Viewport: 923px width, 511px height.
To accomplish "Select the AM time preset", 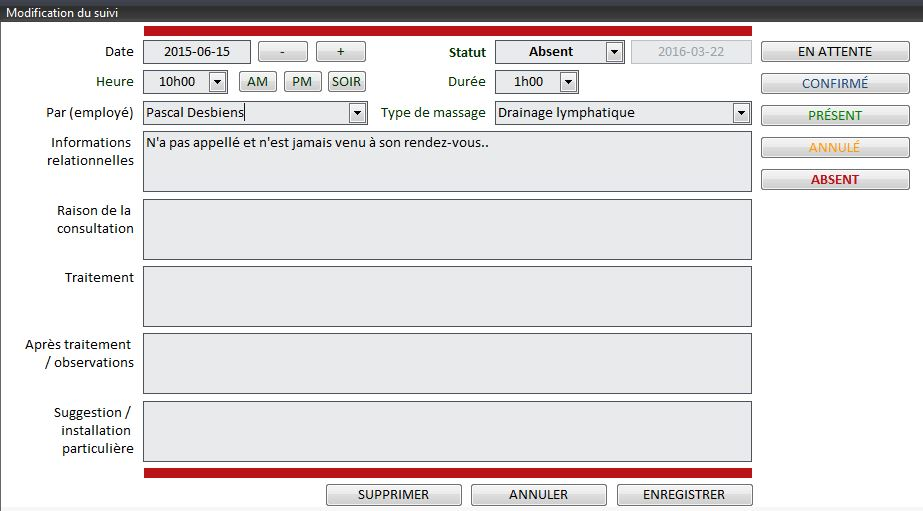I will [x=257, y=82].
